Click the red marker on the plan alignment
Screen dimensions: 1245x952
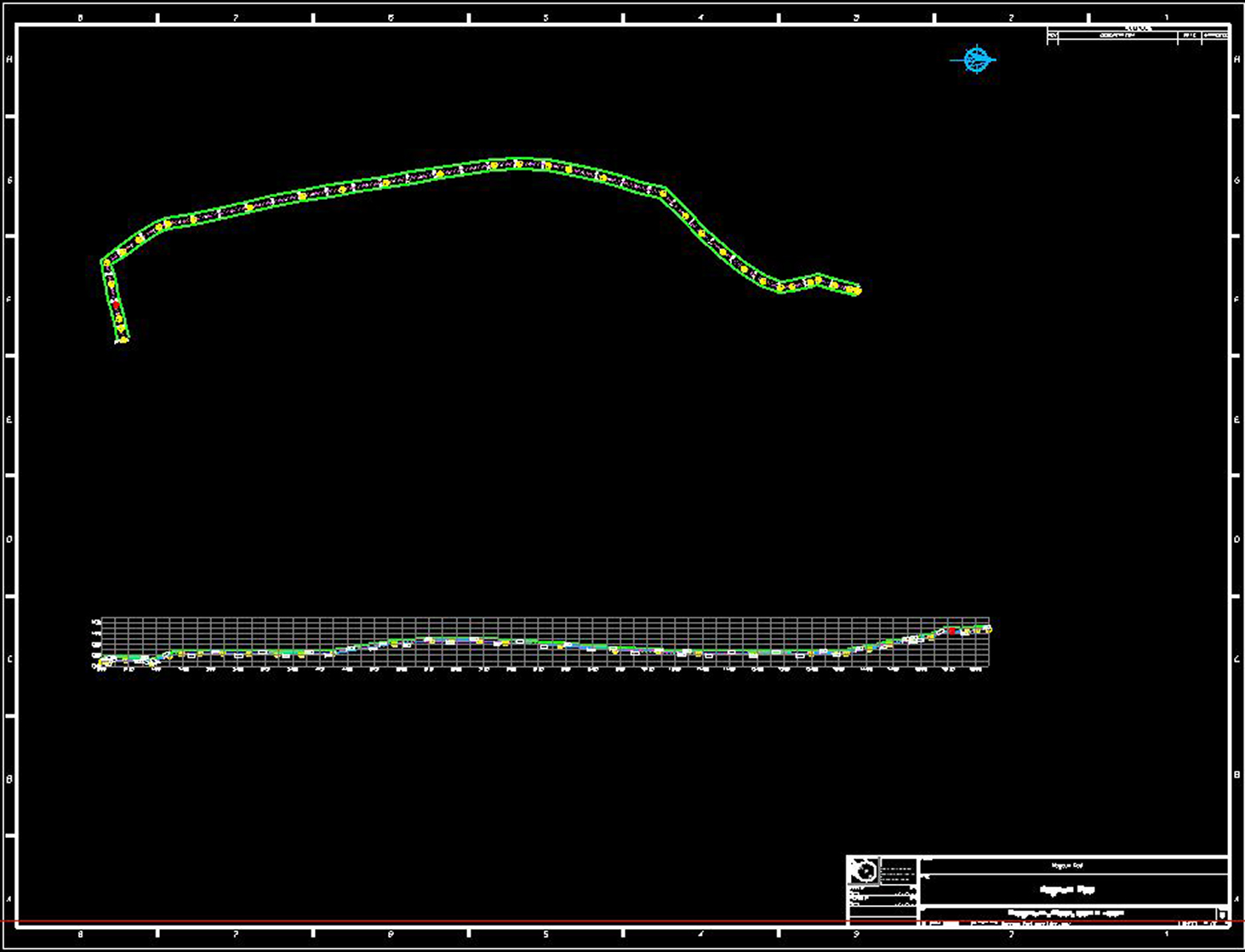point(116,304)
